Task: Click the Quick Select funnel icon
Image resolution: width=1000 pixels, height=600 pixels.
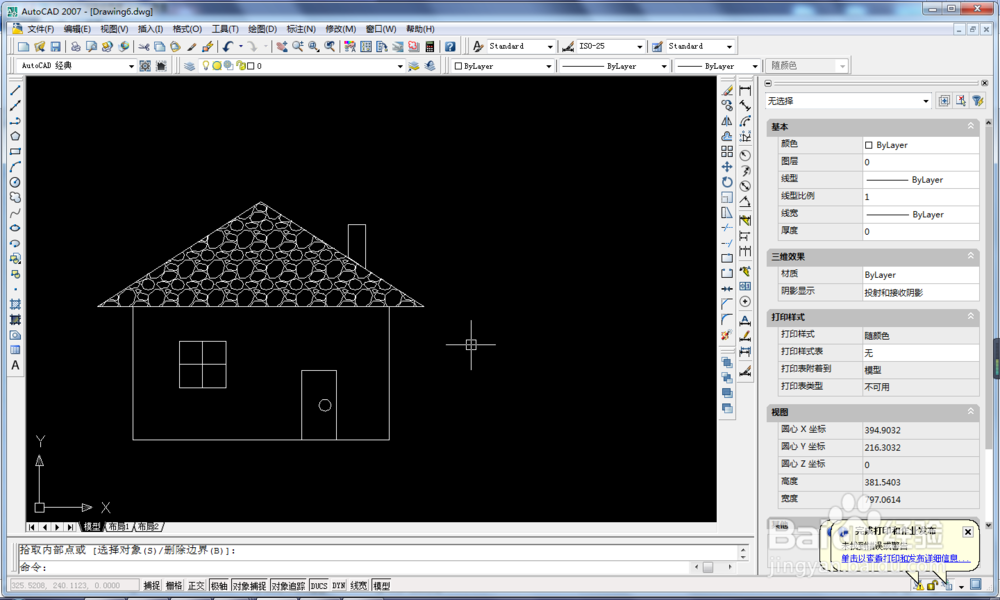Action: pos(978,101)
